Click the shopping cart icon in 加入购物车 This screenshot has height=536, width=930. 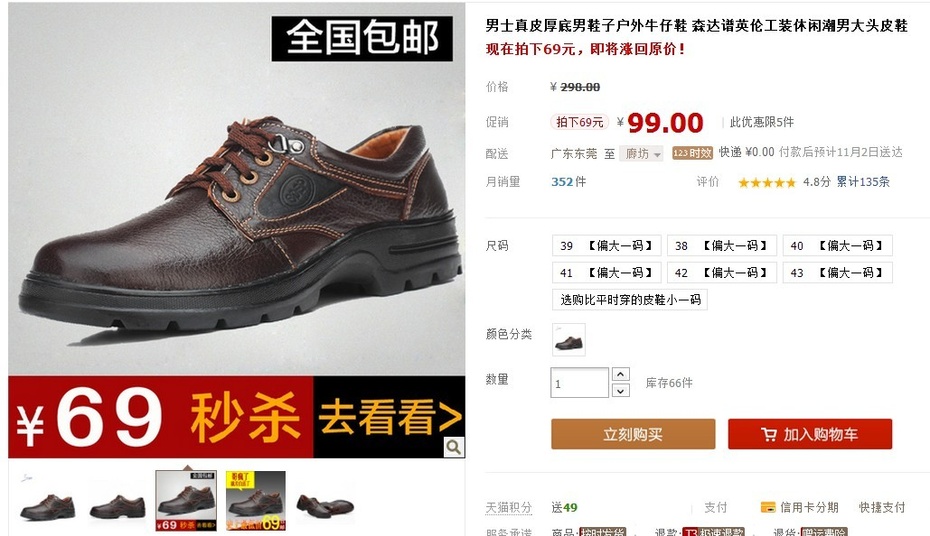tap(769, 435)
